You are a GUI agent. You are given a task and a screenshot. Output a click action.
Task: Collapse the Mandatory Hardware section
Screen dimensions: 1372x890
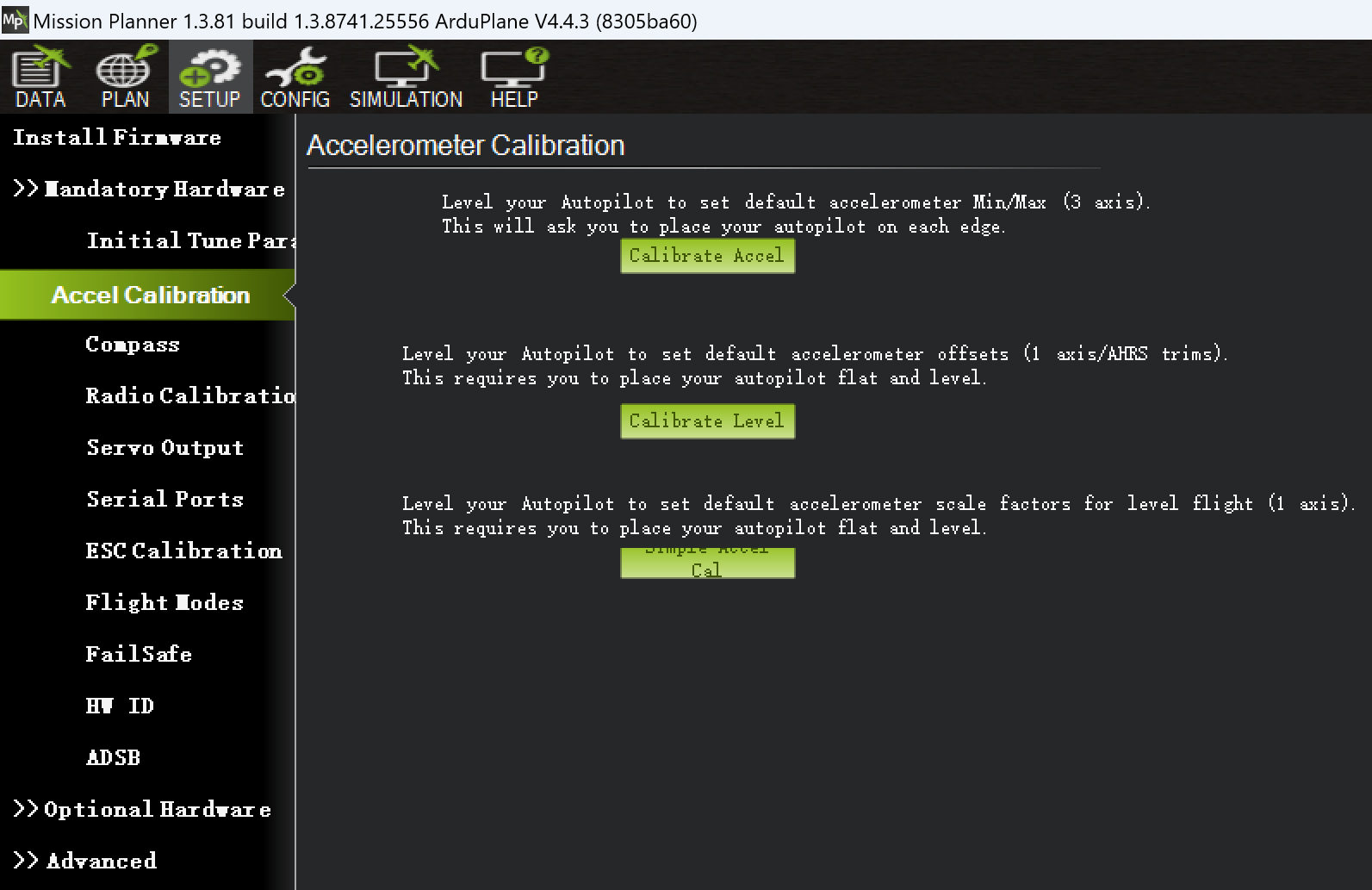(x=149, y=190)
